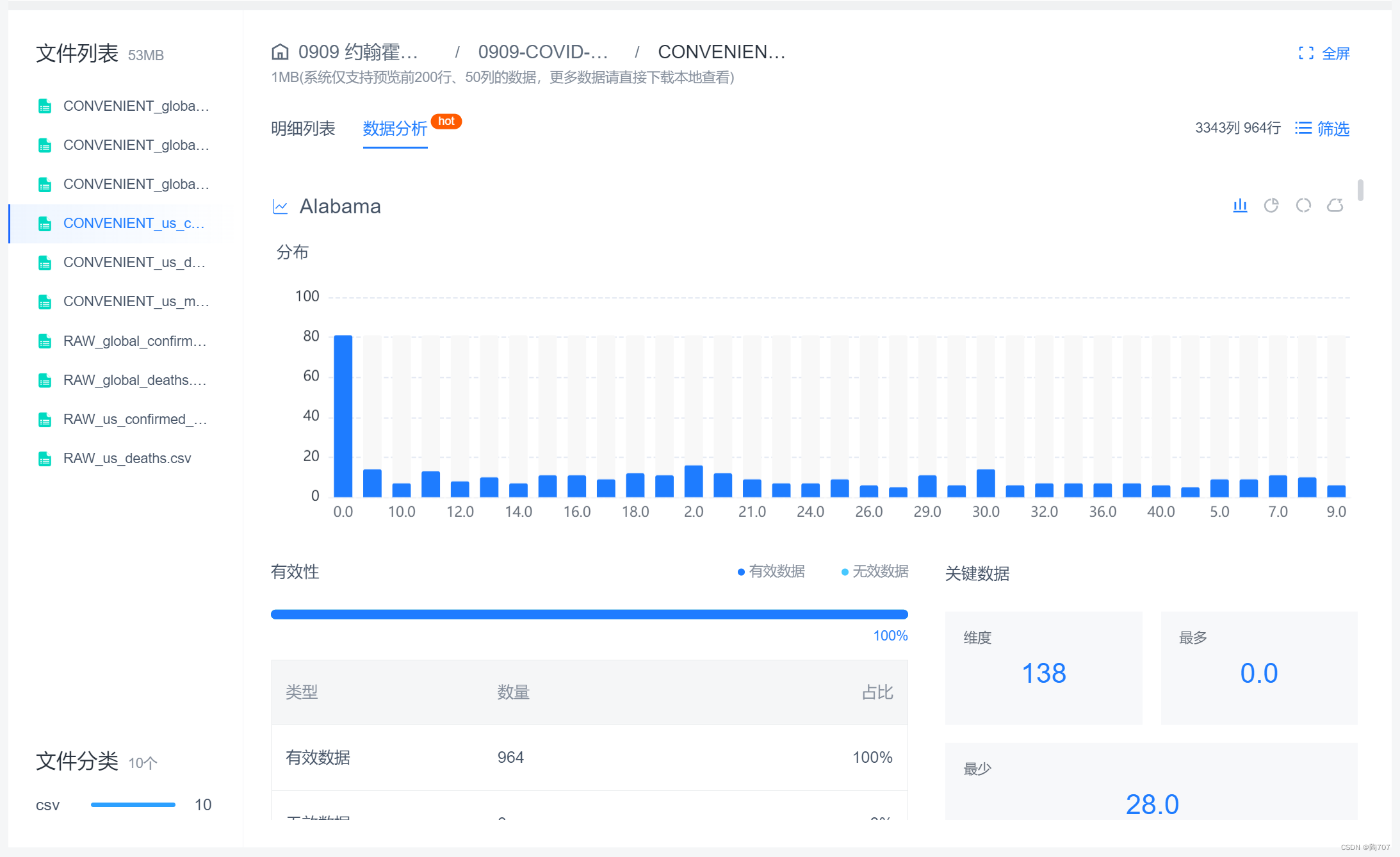Click the 全屏 fullscreen button
Viewport: 1400px width, 857px height.
[x=1335, y=54]
